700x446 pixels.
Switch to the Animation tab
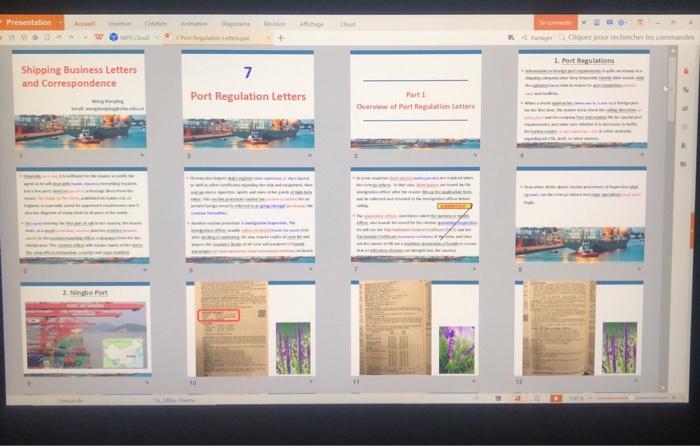click(194, 24)
